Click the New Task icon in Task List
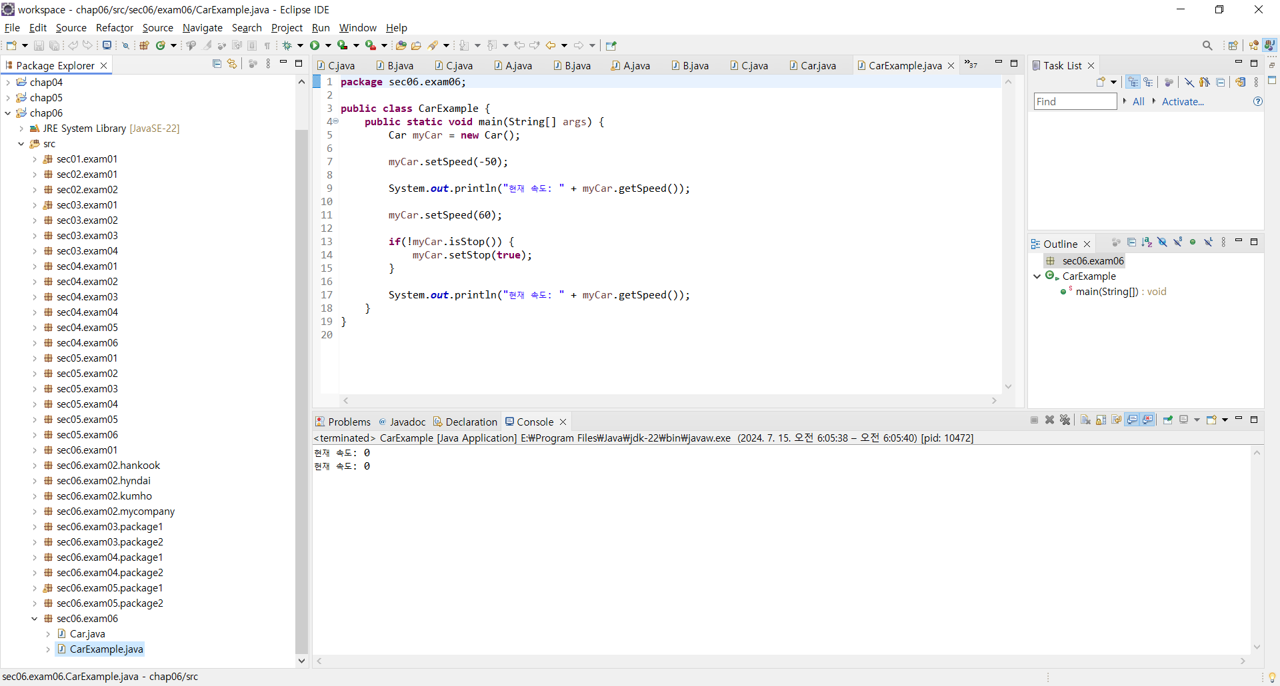The height and width of the screenshot is (686, 1280). click(1101, 82)
